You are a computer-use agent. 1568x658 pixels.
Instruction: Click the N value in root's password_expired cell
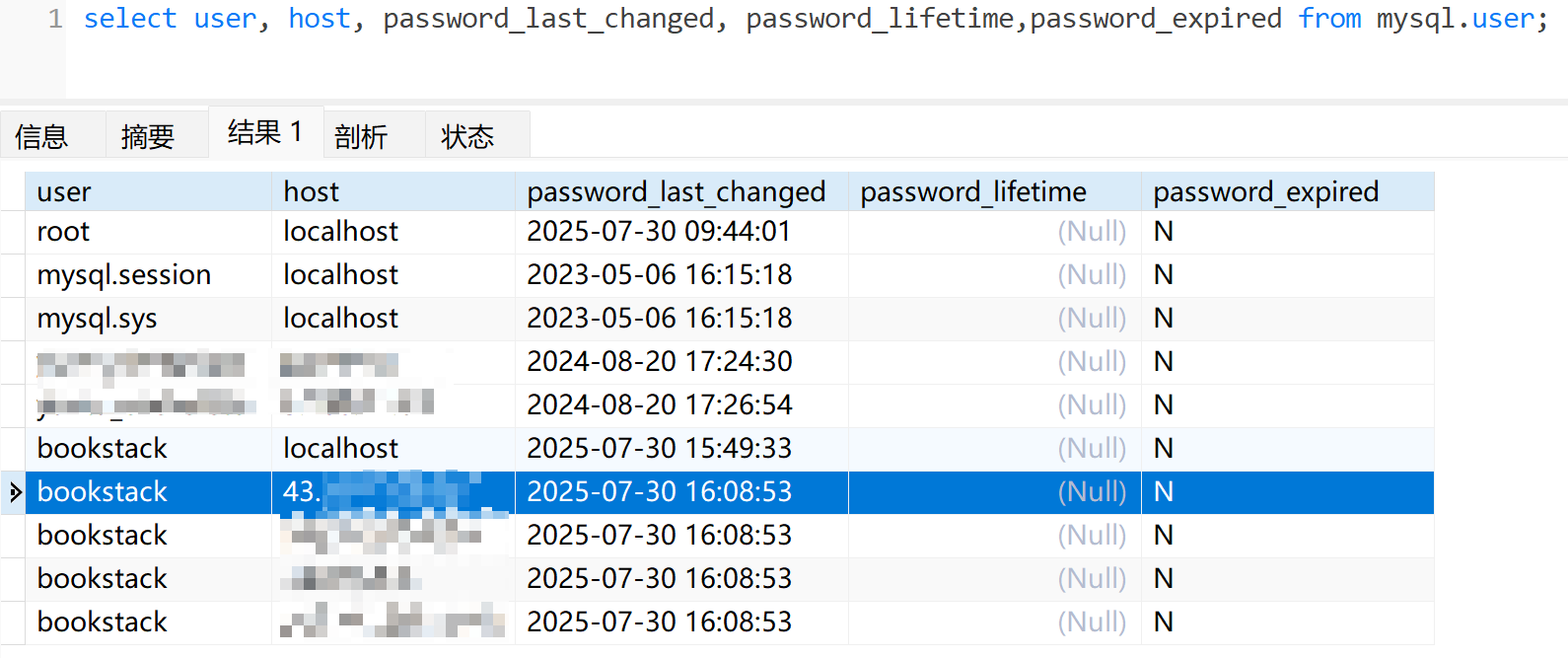(x=1164, y=231)
